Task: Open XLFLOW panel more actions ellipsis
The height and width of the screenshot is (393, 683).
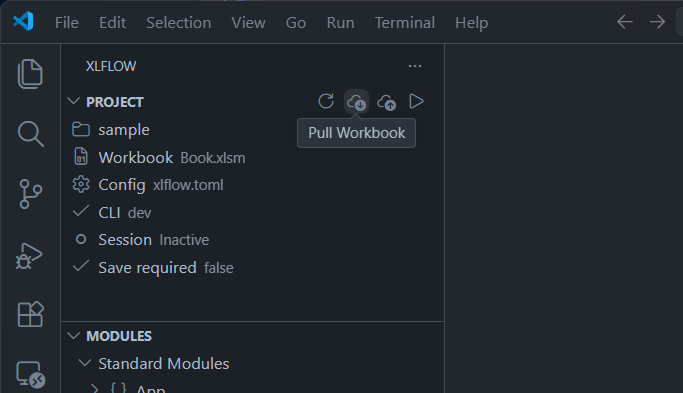Action: click(415, 66)
